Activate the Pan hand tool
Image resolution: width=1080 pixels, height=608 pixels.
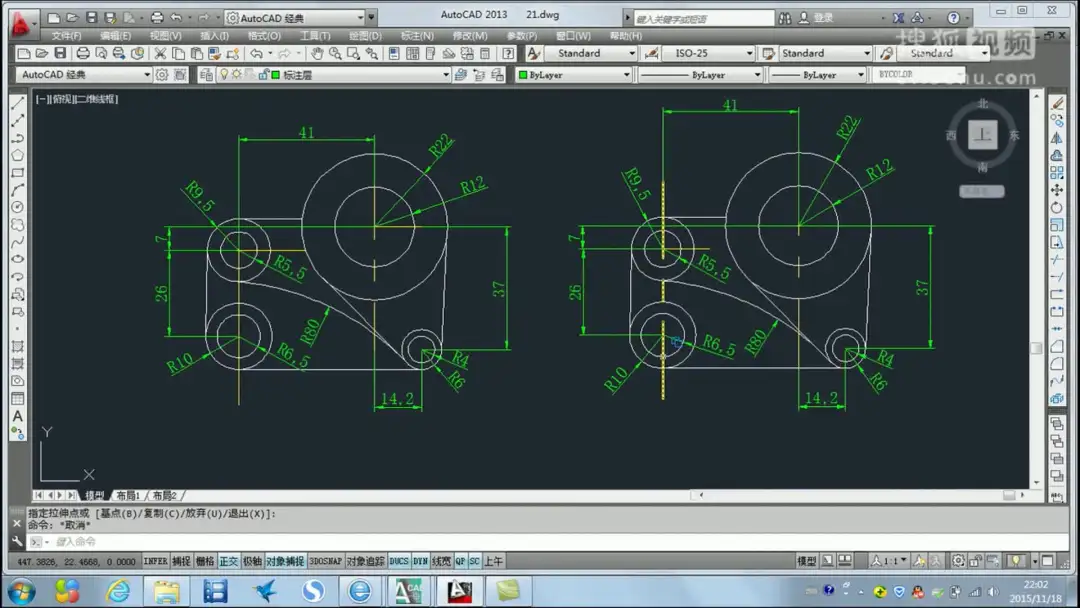click(317, 53)
